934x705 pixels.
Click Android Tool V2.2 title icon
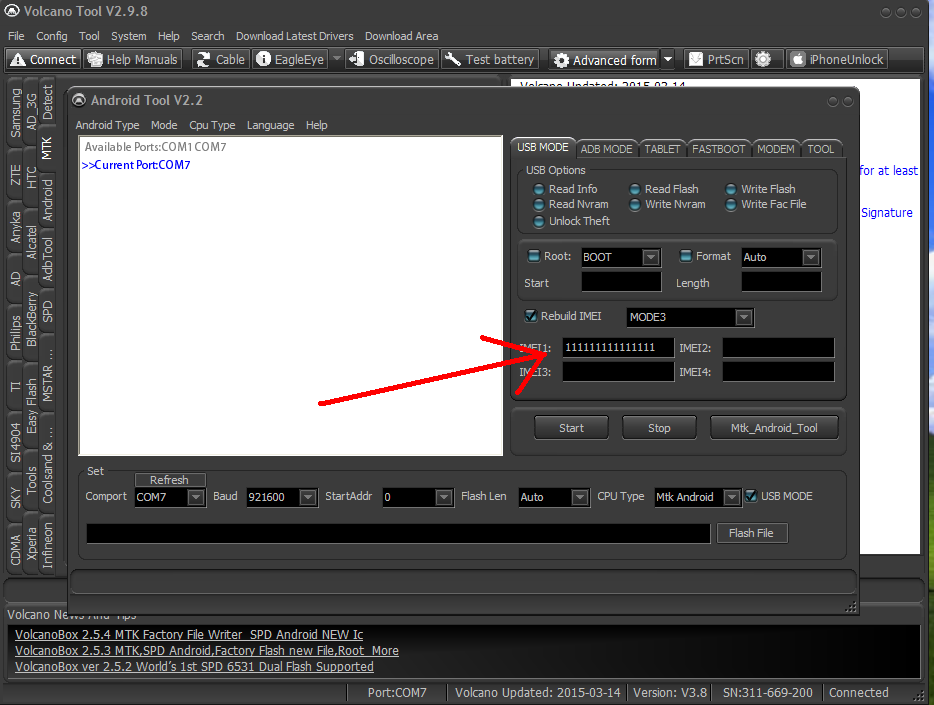tap(79, 100)
